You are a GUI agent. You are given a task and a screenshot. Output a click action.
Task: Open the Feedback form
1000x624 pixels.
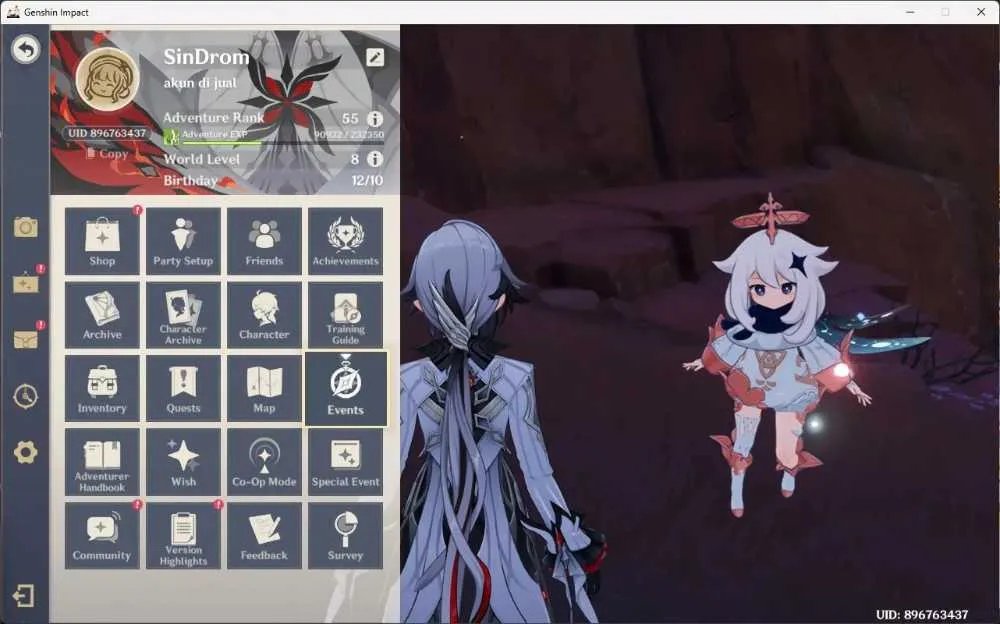264,536
